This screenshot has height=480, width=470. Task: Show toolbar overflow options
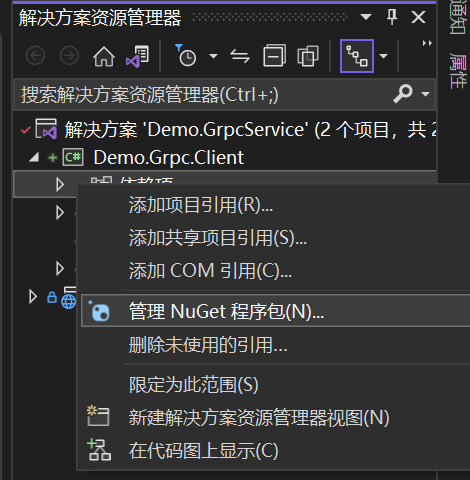point(427,43)
